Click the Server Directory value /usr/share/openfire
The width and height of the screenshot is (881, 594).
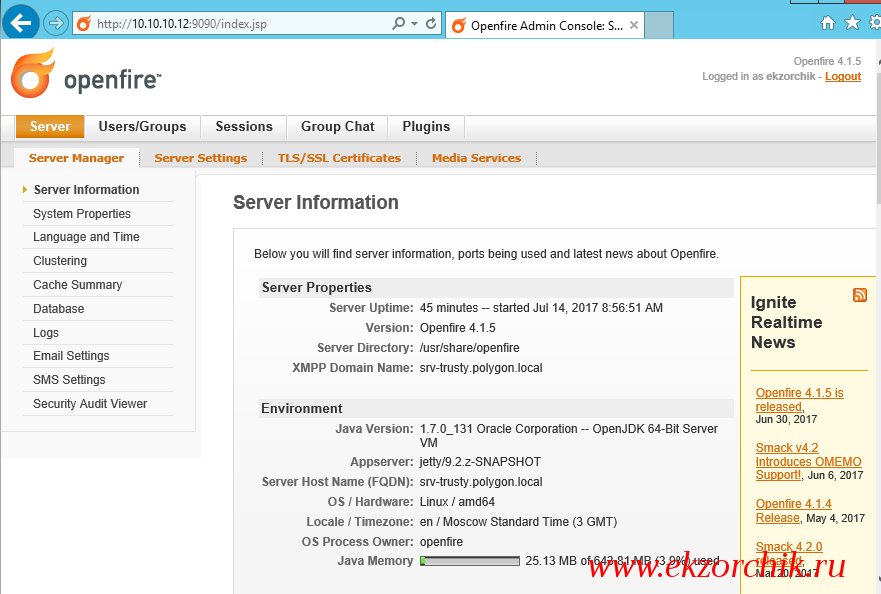point(470,348)
